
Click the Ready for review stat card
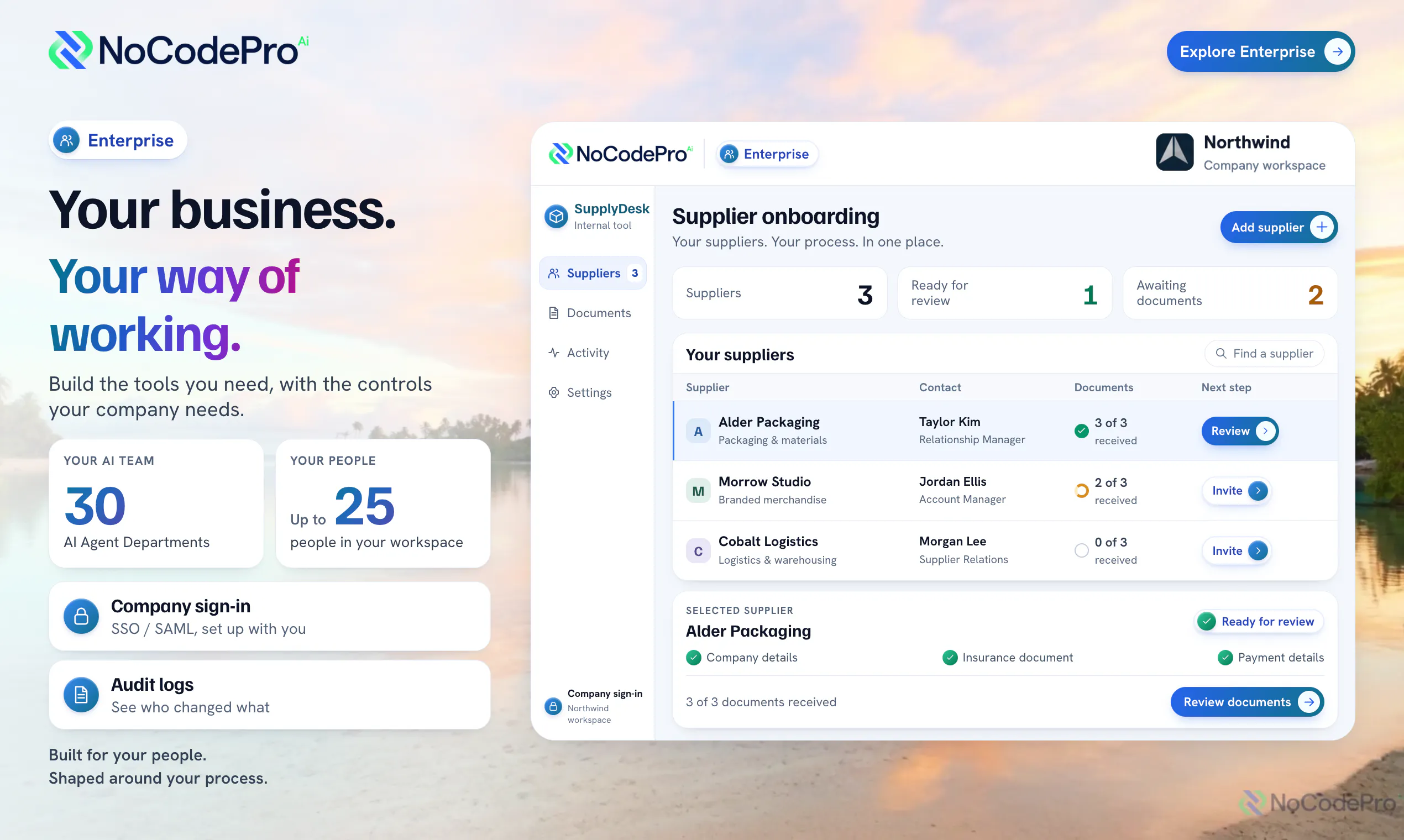click(x=1004, y=293)
